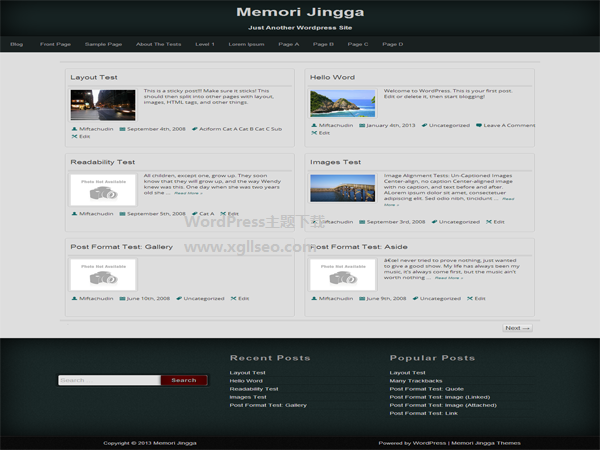
Task: Click edit icon in Readability Test post
Action: pos(223,214)
